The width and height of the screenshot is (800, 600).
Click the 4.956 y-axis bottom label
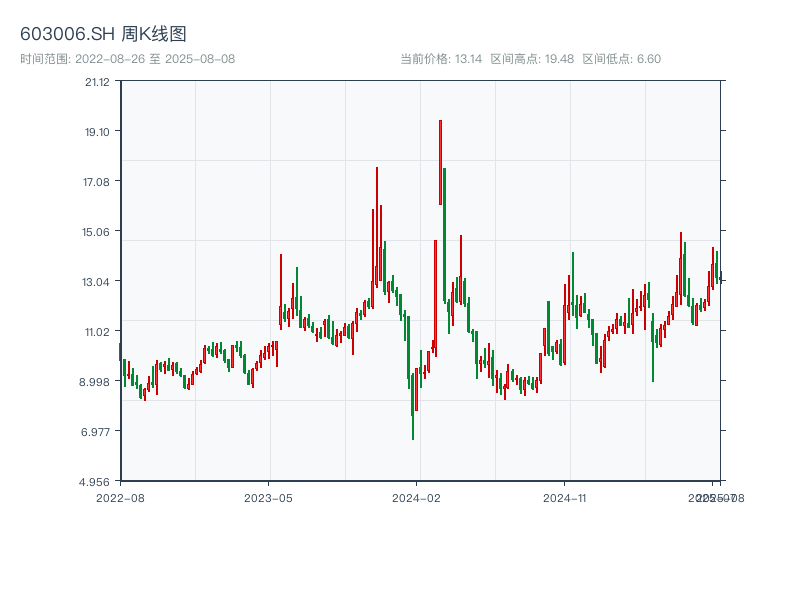click(97, 482)
